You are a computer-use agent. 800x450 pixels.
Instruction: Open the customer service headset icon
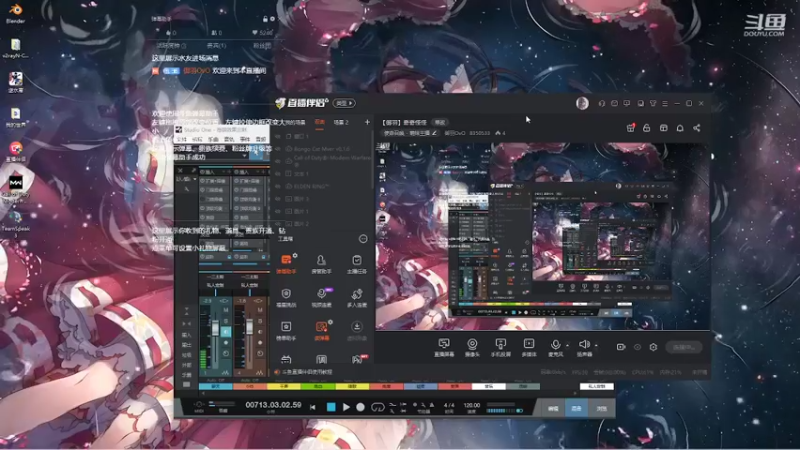click(602, 103)
